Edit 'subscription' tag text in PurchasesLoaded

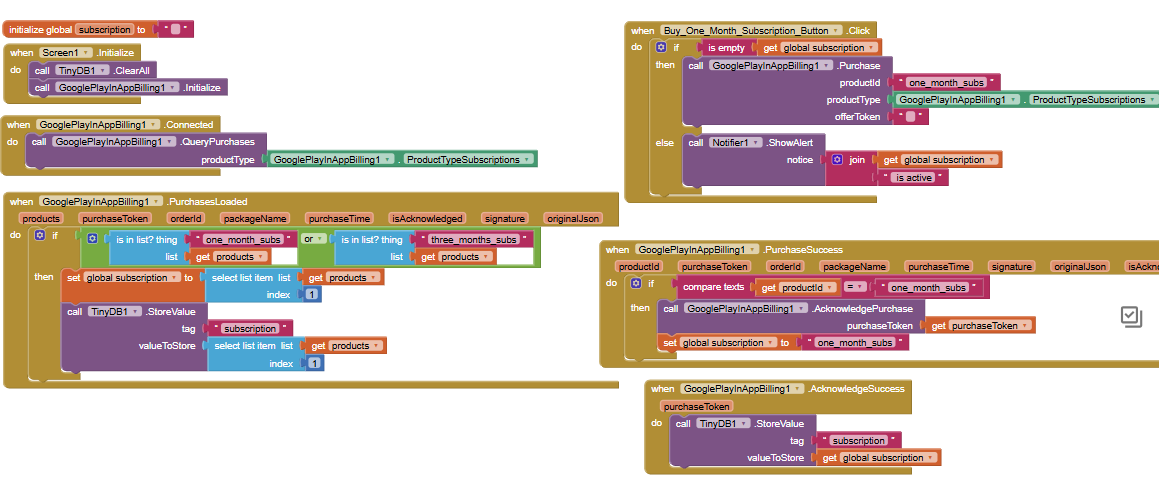pos(251,329)
